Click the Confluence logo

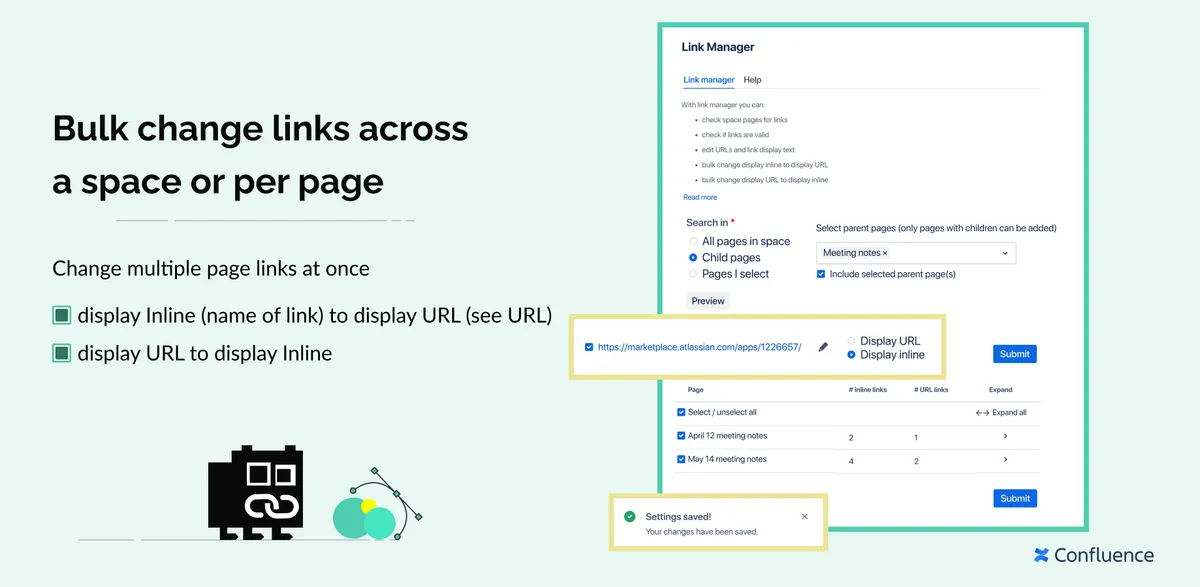[1094, 555]
